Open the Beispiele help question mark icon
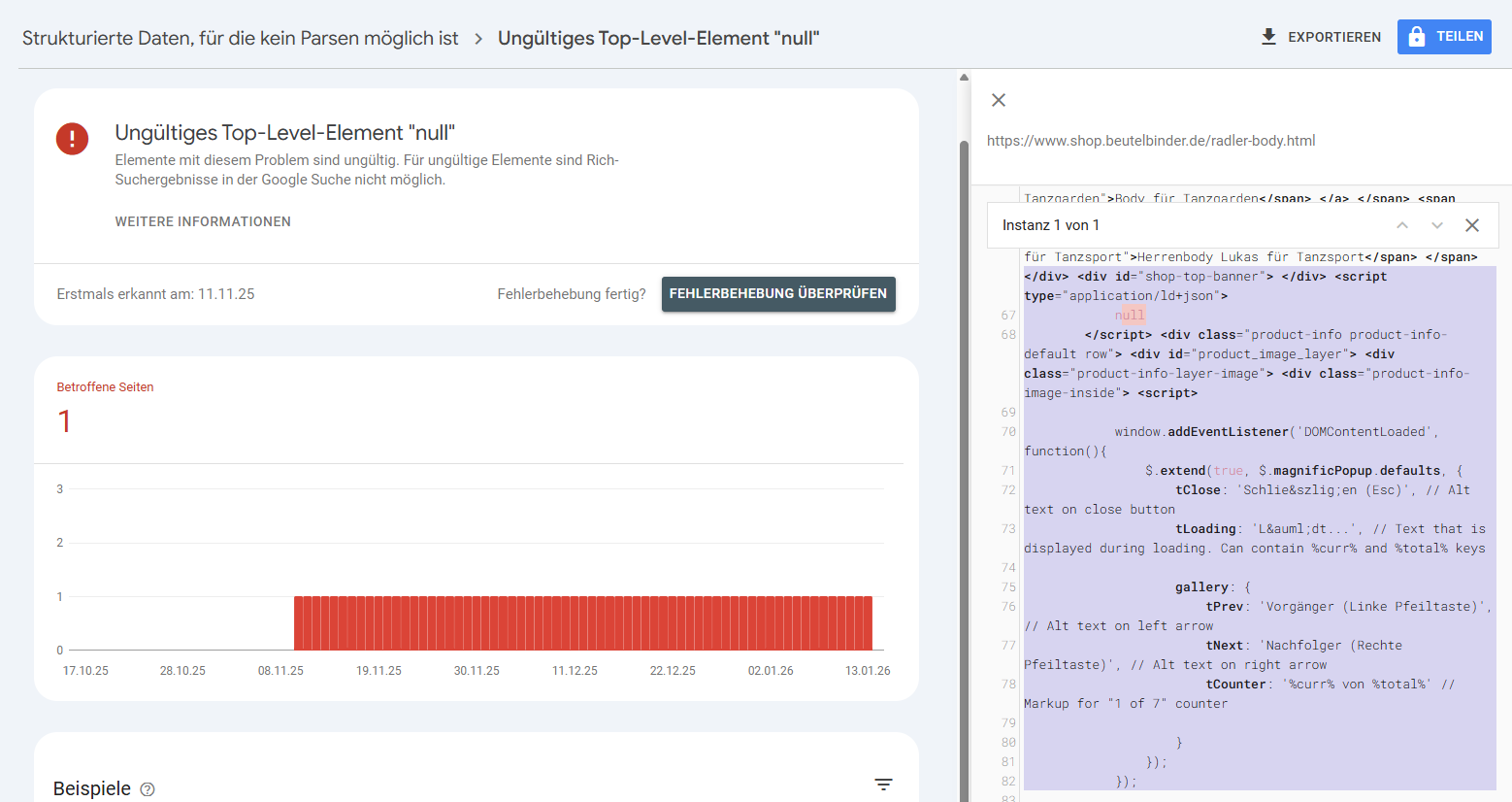 coord(148,789)
